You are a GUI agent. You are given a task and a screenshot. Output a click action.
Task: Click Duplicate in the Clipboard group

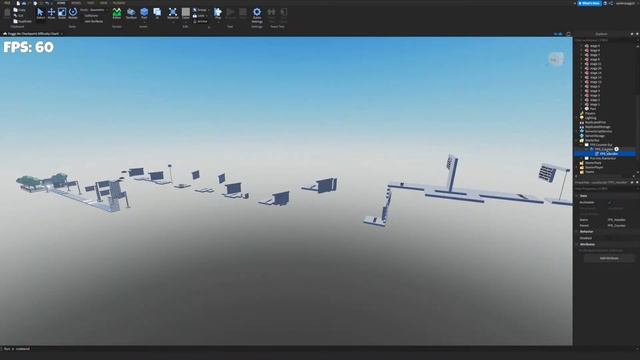point(22,21)
